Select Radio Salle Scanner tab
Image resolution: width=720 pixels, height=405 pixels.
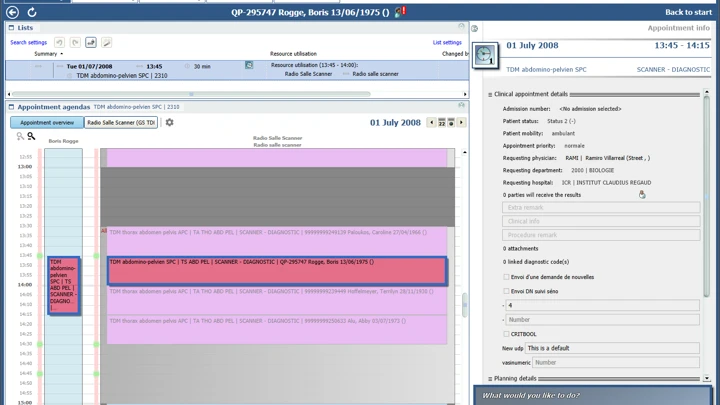tap(120, 122)
